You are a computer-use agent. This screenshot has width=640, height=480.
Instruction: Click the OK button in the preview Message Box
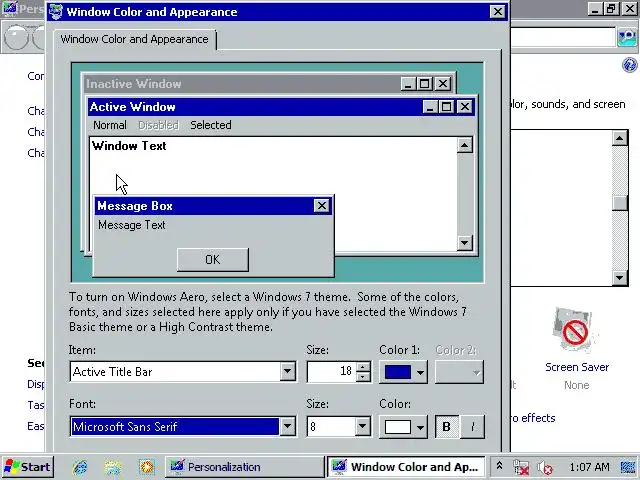213,260
